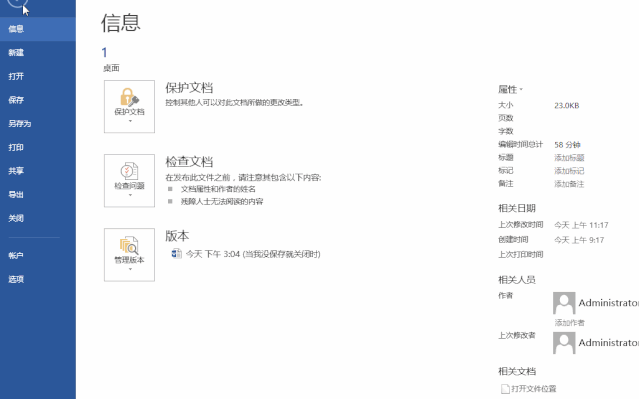Click the 管理版本 button
This screenshot has height=399, width=639.
(129, 255)
